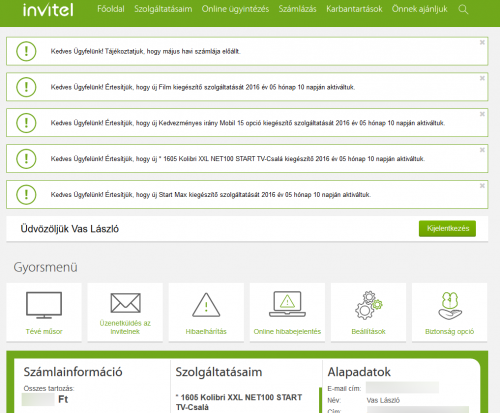Click the Alapadatok heading
500x413 pixels.
[x=359, y=372]
